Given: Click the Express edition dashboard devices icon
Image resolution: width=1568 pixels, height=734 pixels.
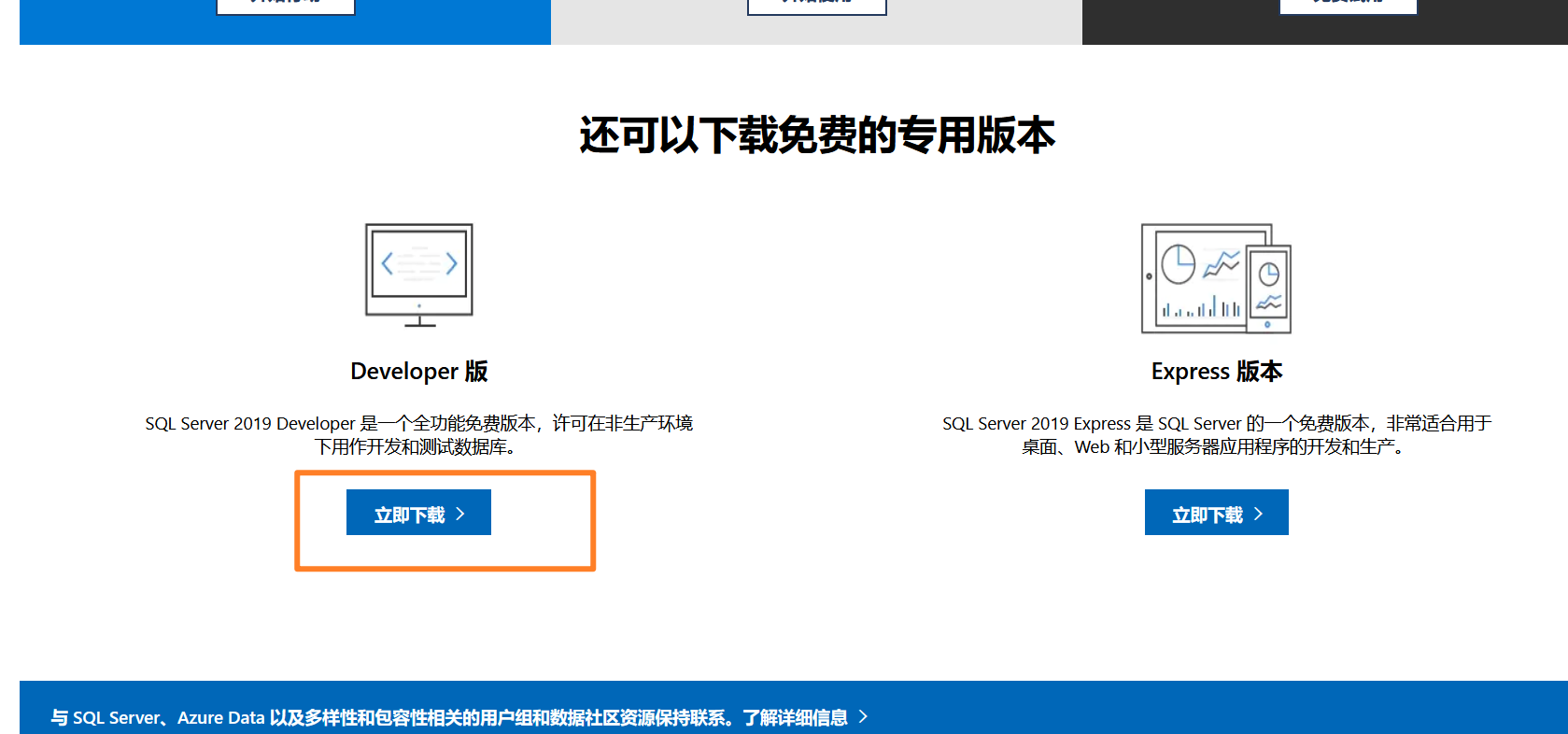Looking at the screenshot, I should (x=1216, y=278).
